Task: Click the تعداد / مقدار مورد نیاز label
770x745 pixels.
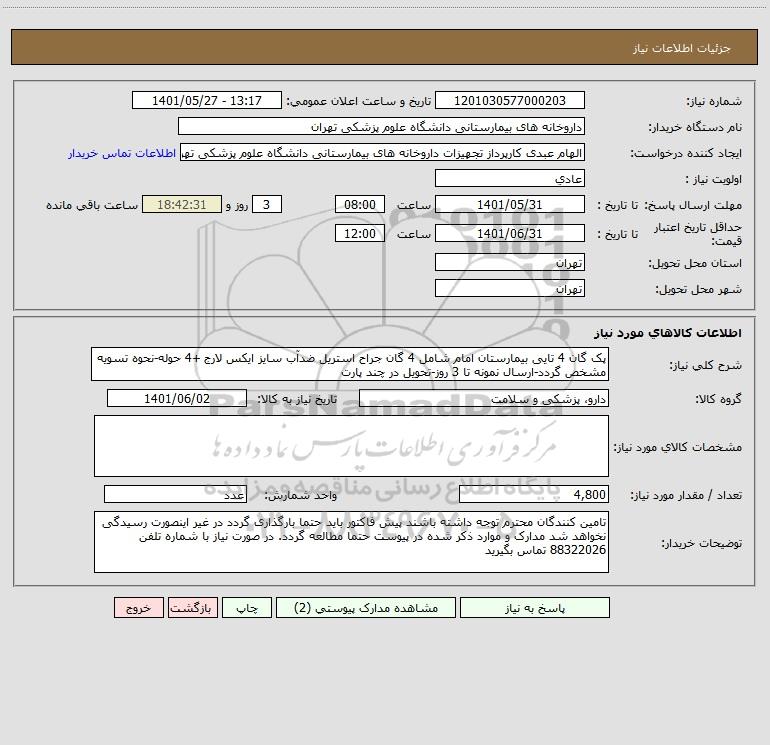Action: pyautogui.click(x=686, y=496)
